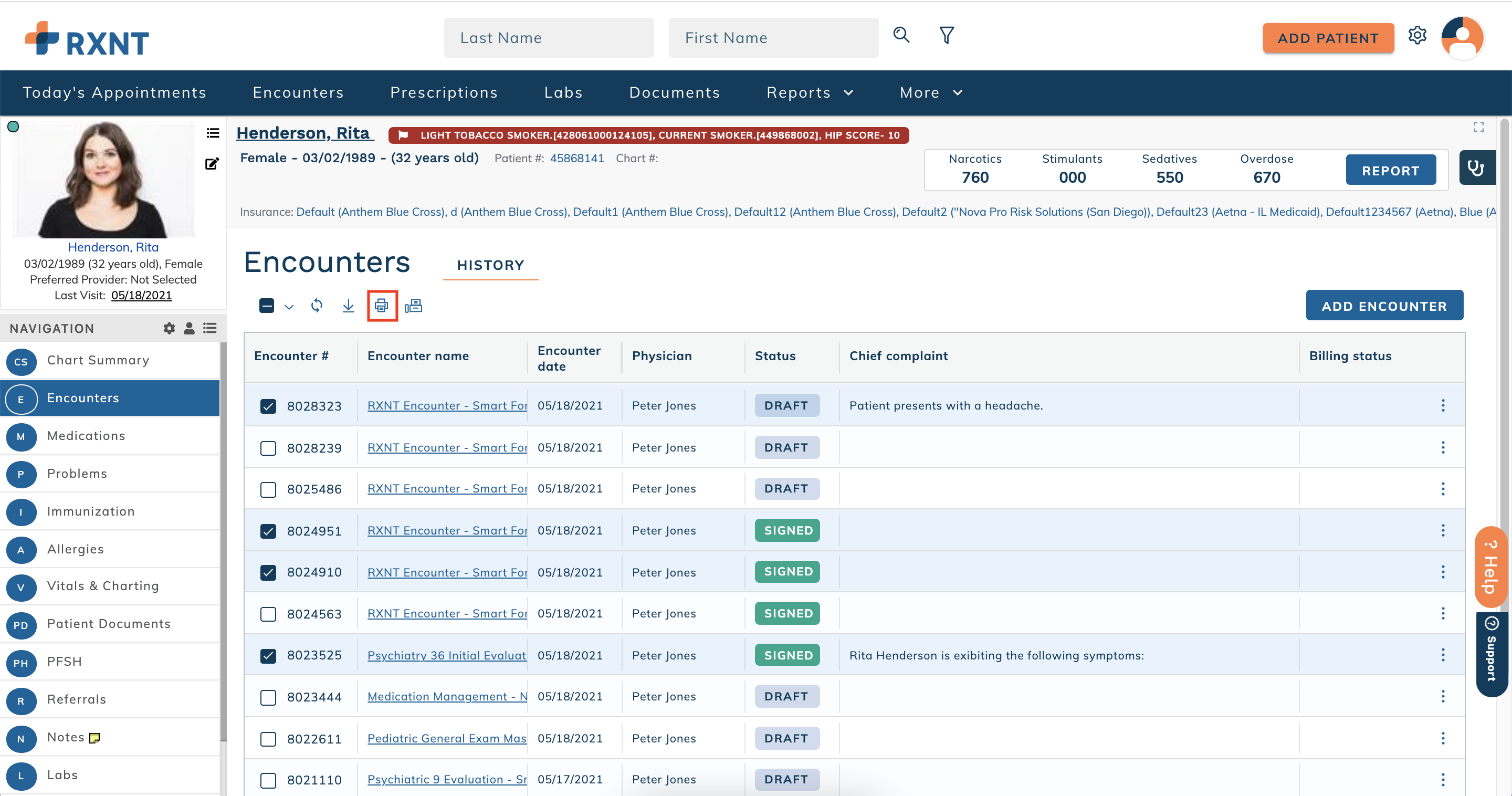The height and width of the screenshot is (796, 1512).
Task: Open Default (Anthem Blue Cross) insurance link
Action: pyautogui.click(x=370, y=212)
